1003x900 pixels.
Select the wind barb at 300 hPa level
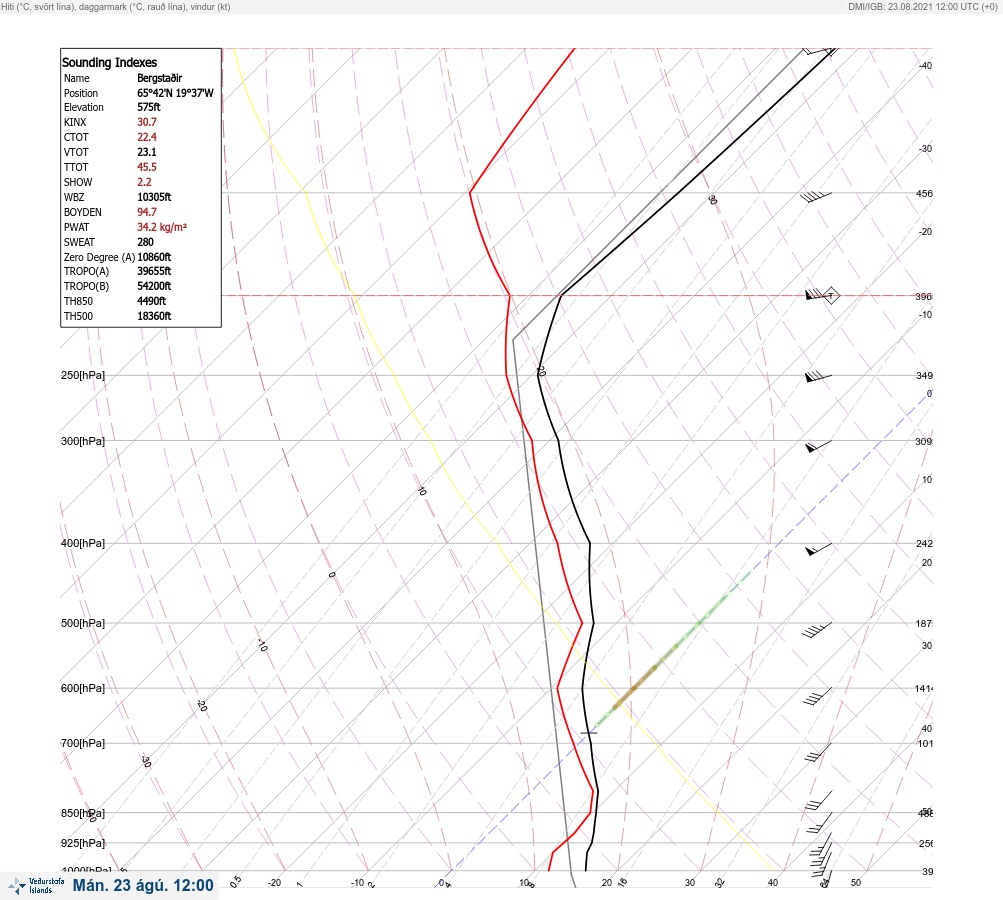point(818,446)
